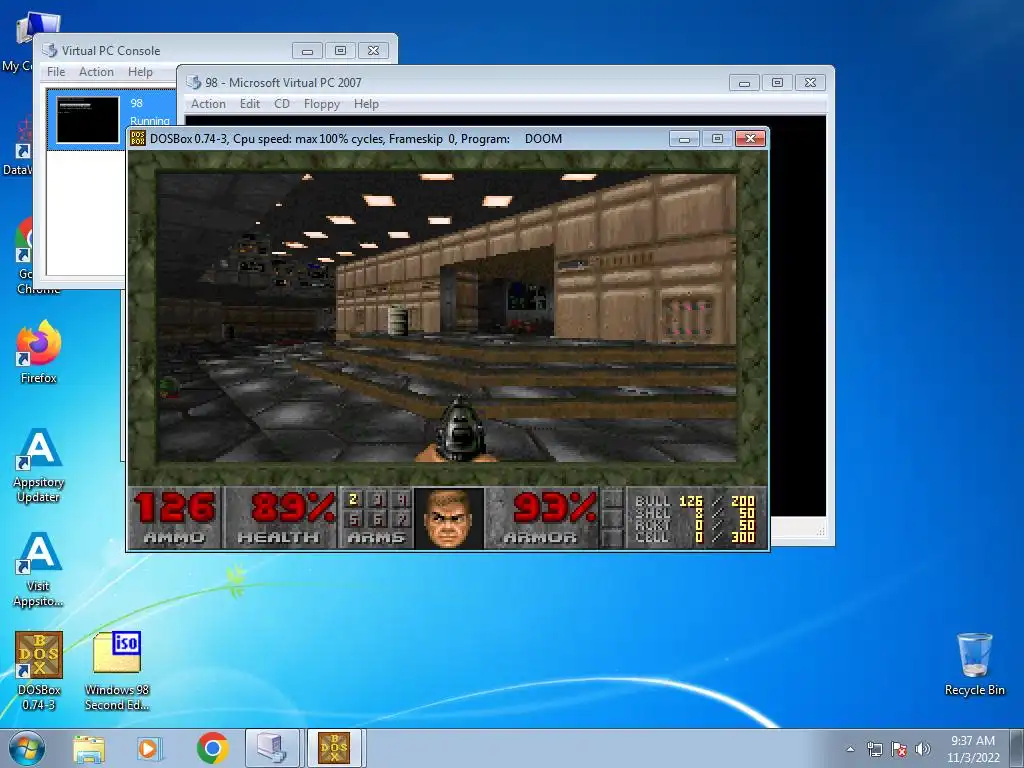
Task: Select the DOSBox 0.74-3 desktop shortcut
Action: (39, 671)
